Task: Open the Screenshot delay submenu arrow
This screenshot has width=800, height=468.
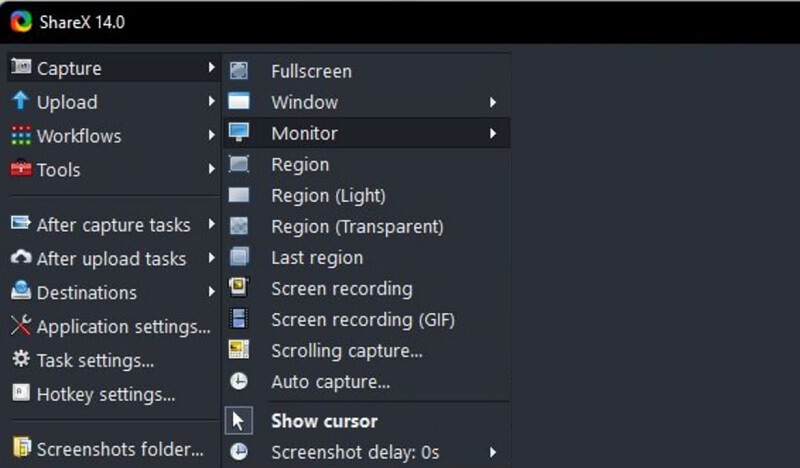Action: click(x=493, y=452)
